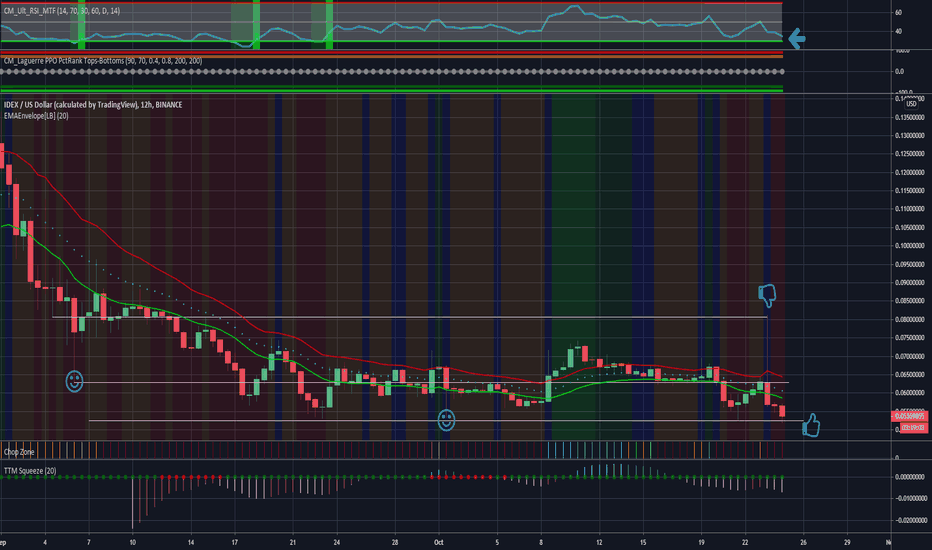Click the 0.10000000 price axis label

(909, 246)
